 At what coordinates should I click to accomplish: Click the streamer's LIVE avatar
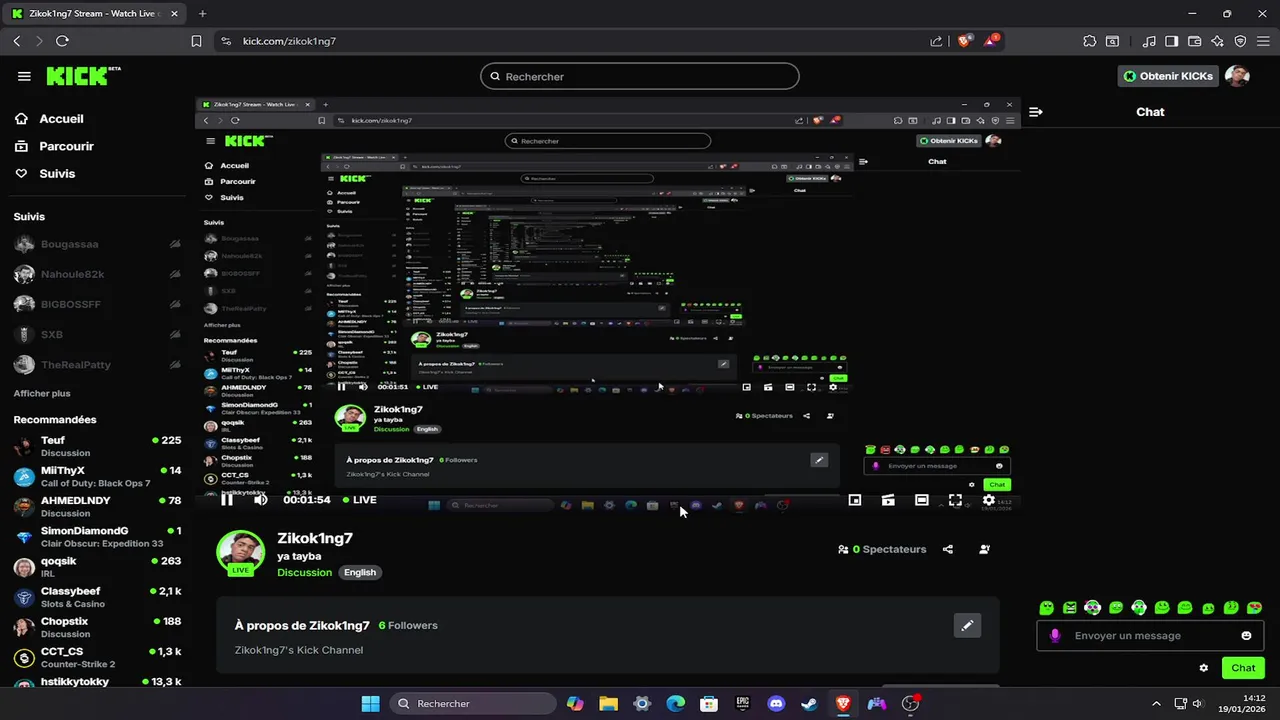[x=240, y=553]
